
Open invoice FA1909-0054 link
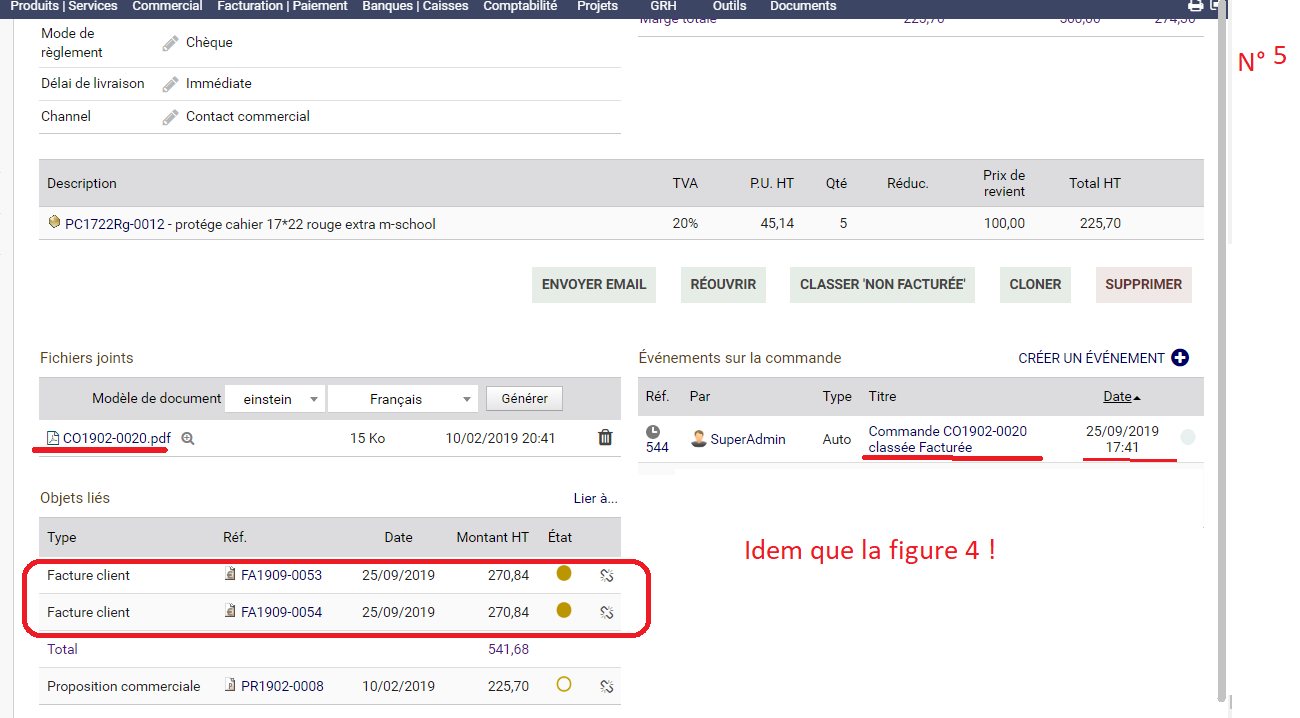coord(281,612)
